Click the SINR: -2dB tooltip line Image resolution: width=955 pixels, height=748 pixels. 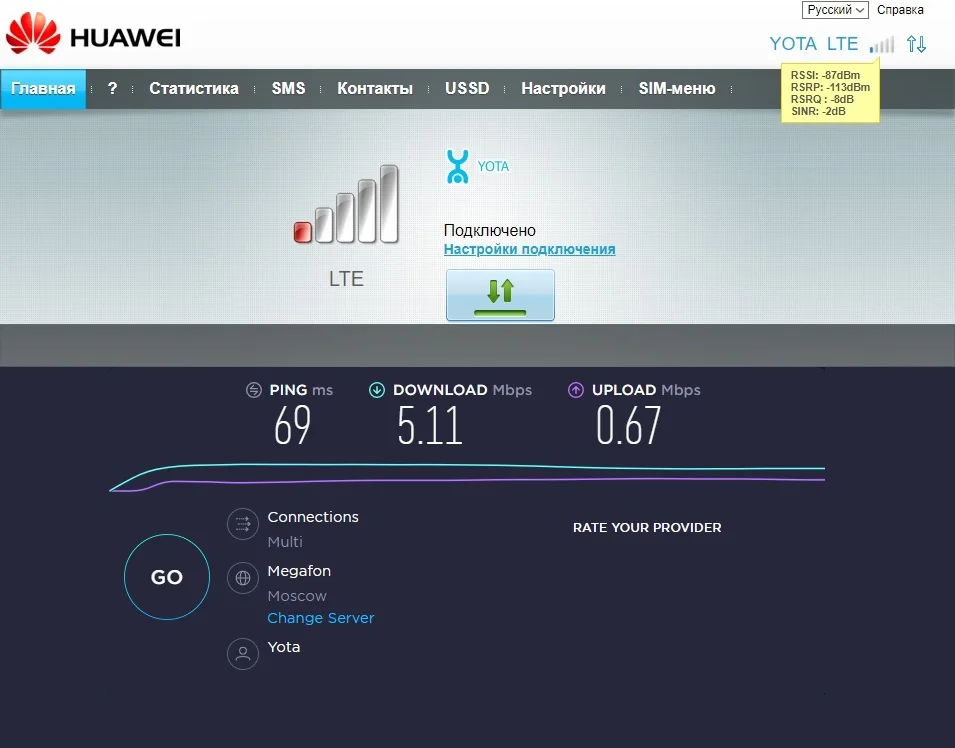click(818, 111)
